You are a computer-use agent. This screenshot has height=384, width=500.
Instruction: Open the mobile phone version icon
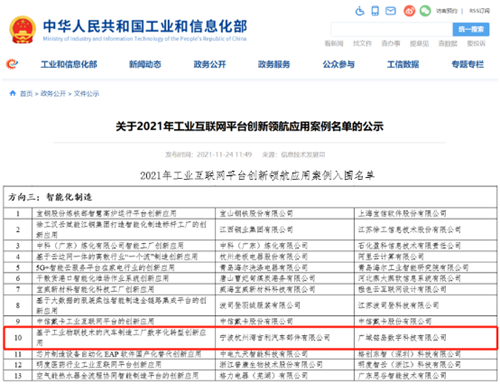pos(375,11)
